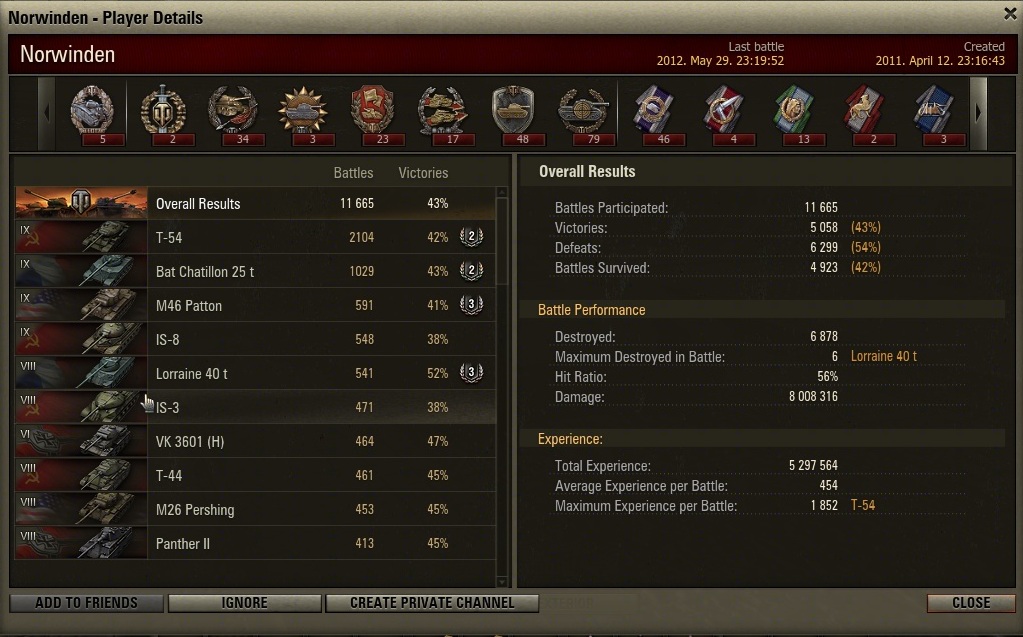Click the green ribbon lion medal showing 13
Viewport: 1023px width, 637px height.
click(x=795, y=114)
